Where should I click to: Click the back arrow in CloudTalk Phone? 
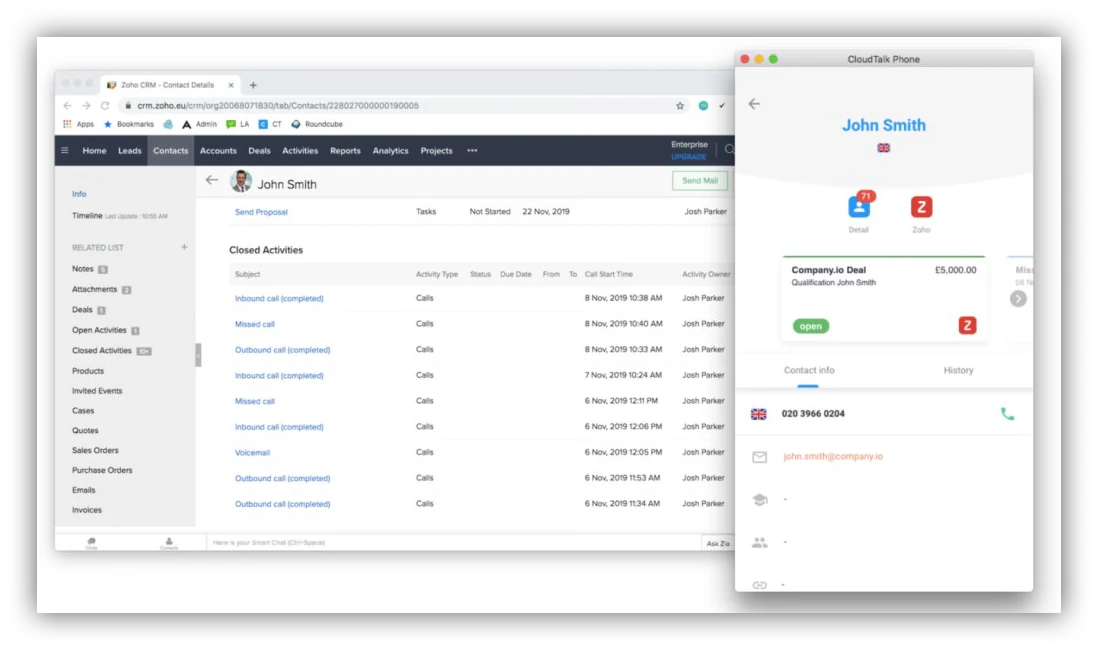coord(754,104)
